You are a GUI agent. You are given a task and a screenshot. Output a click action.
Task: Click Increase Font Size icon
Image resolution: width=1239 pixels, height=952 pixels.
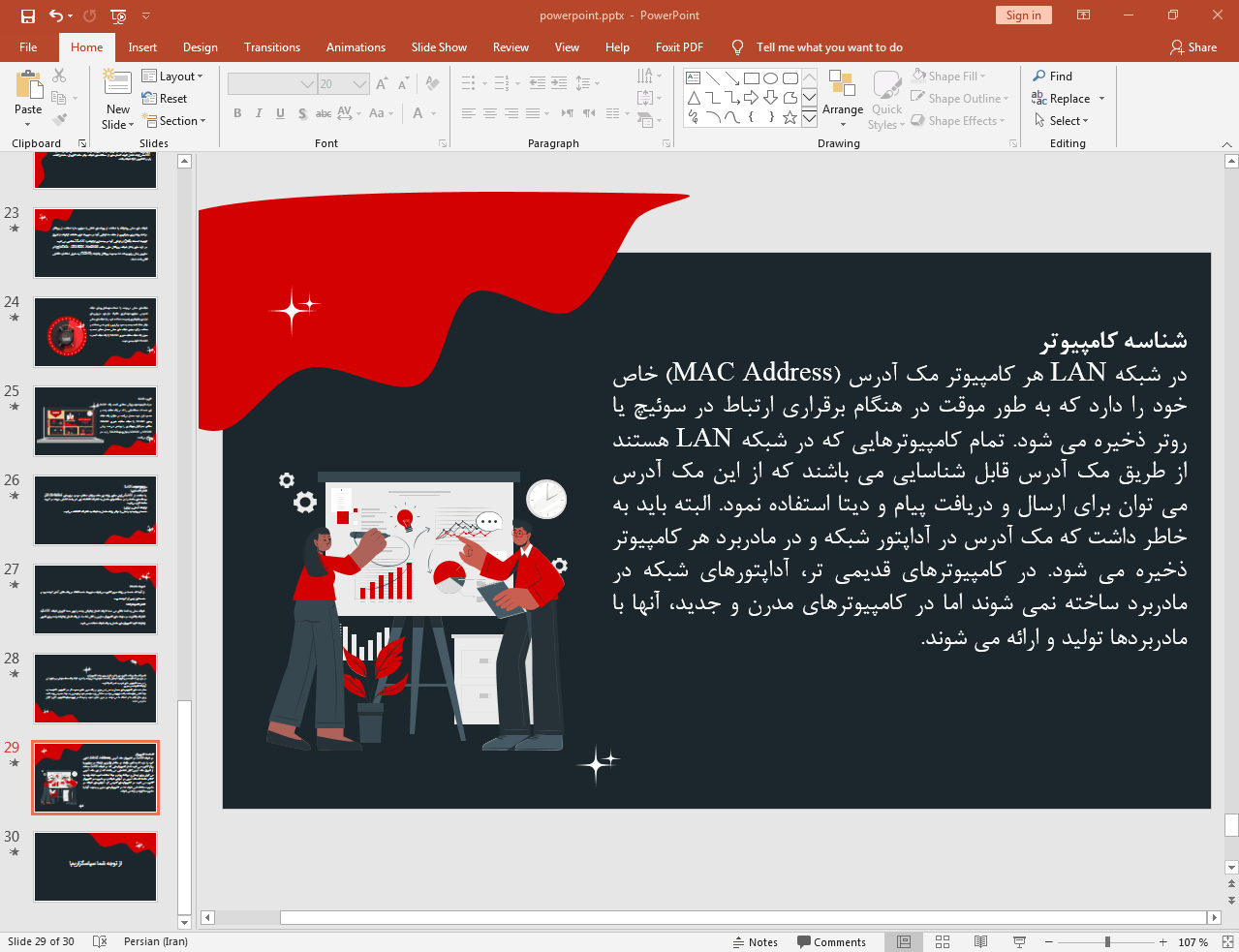(x=382, y=84)
